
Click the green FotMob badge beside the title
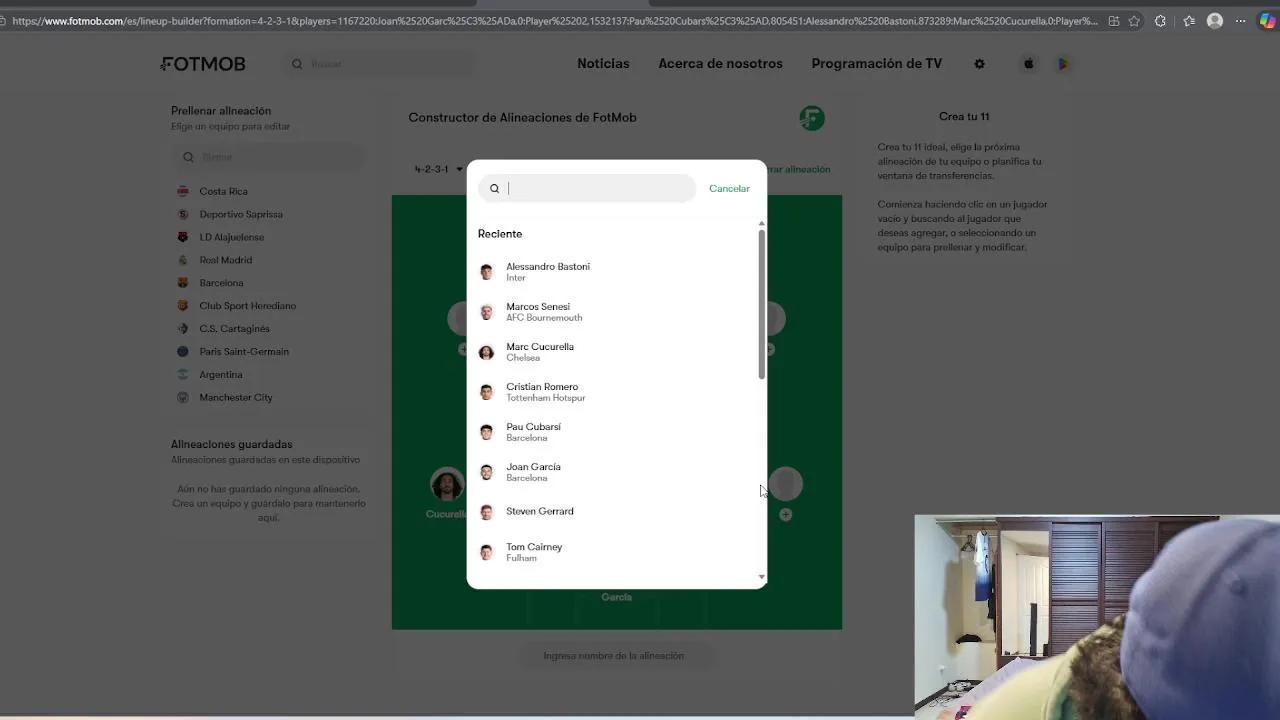click(x=812, y=118)
